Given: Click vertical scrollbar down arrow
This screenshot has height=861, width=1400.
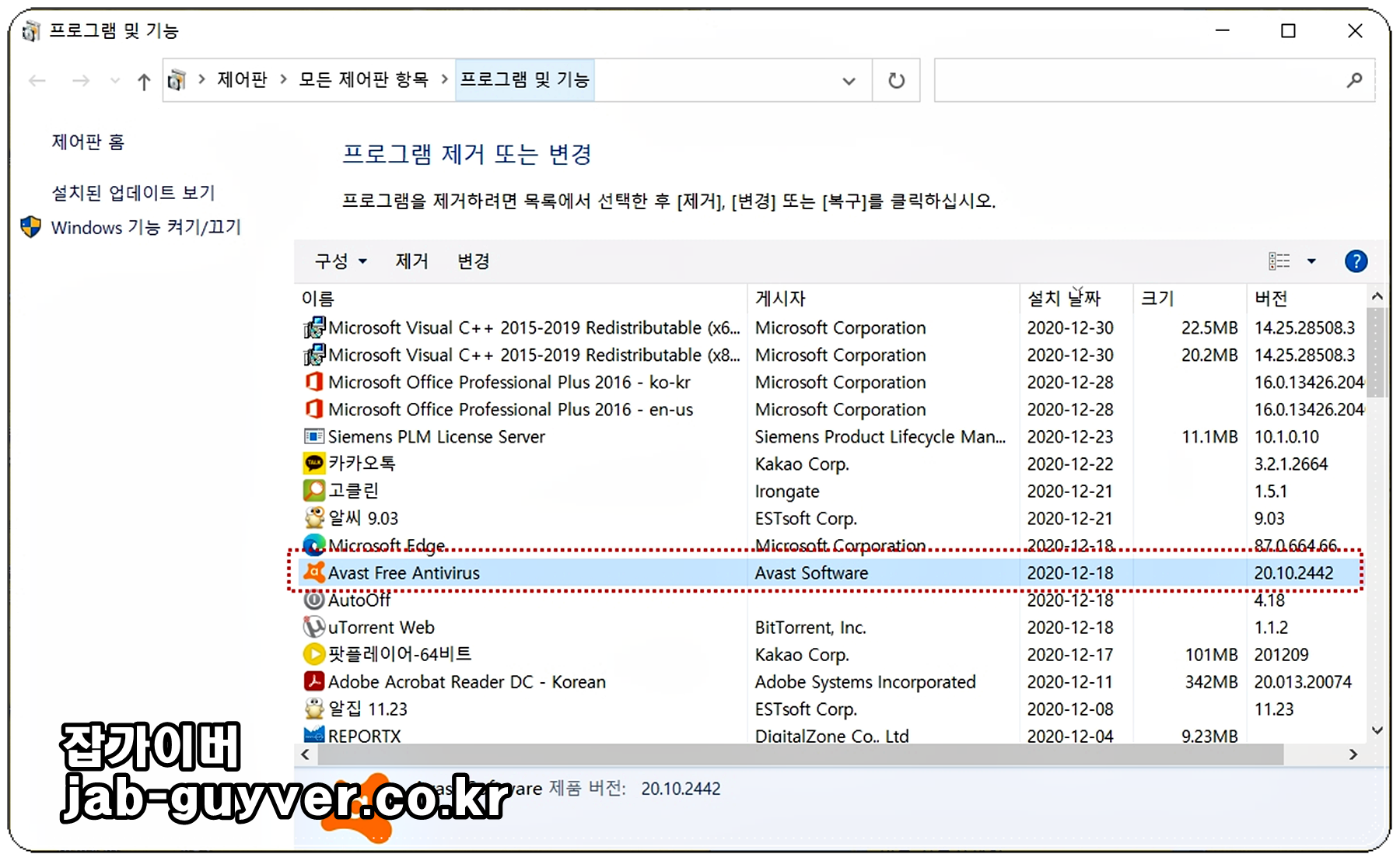Looking at the screenshot, I should click(1377, 730).
